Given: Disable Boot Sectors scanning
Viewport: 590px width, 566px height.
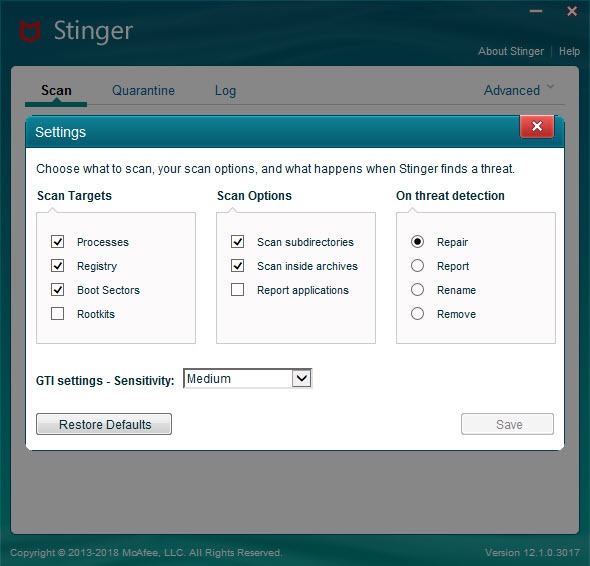Looking at the screenshot, I should pyautogui.click(x=58, y=290).
